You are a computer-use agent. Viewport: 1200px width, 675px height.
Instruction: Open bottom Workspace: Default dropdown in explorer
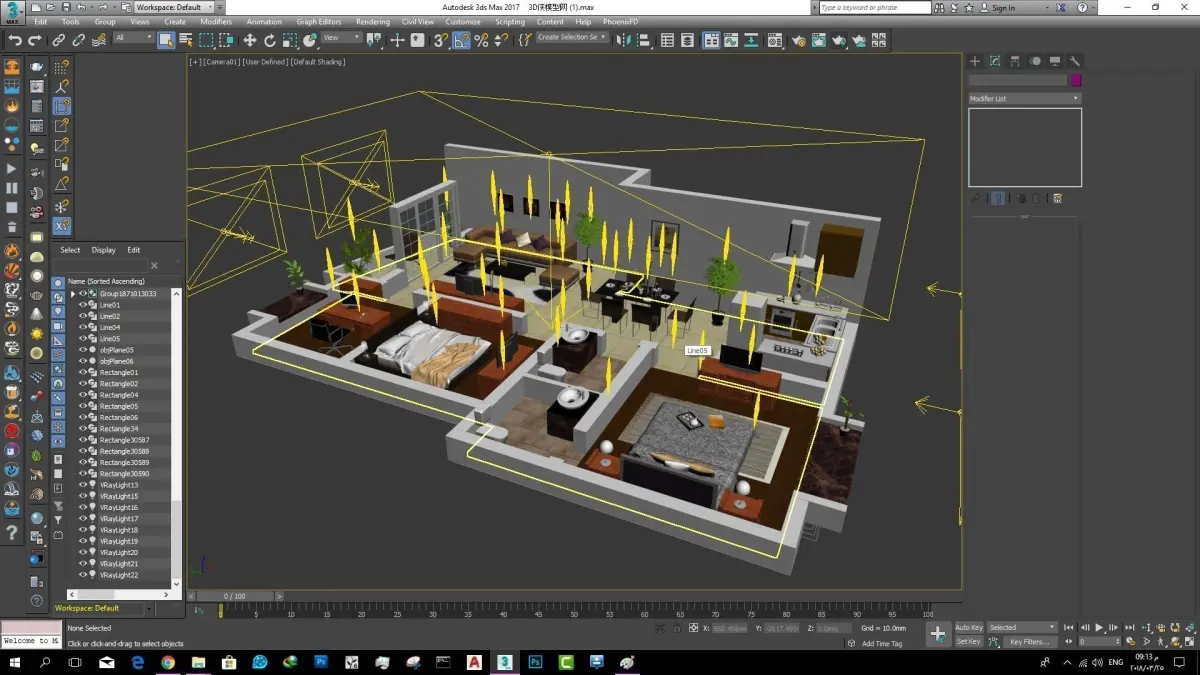point(103,608)
